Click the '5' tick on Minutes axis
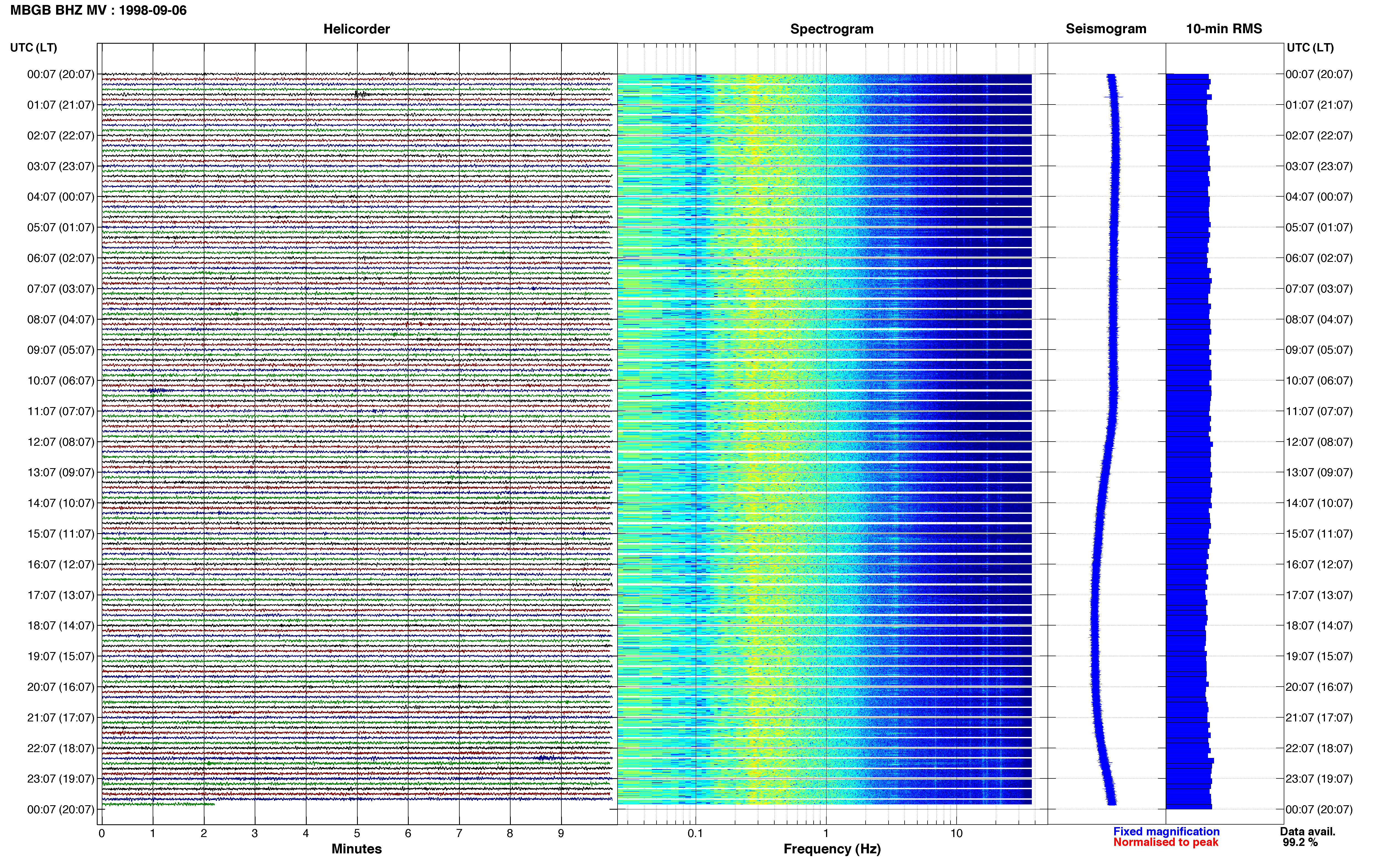The height and width of the screenshot is (868, 1388). pyautogui.click(x=357, y=833)
